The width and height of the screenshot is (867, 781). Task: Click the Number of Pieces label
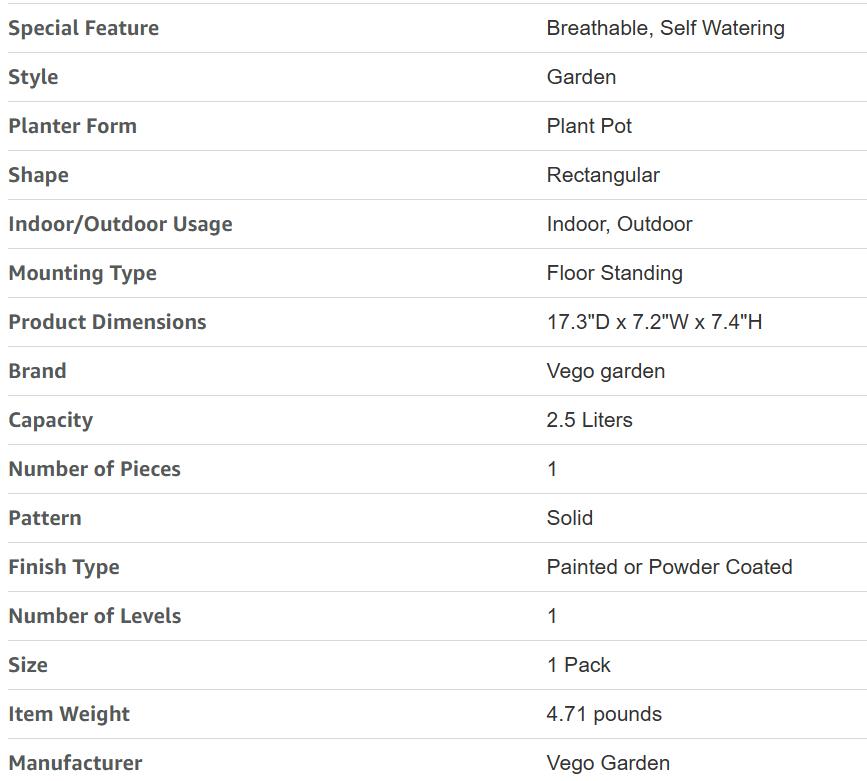pos(94,469)
